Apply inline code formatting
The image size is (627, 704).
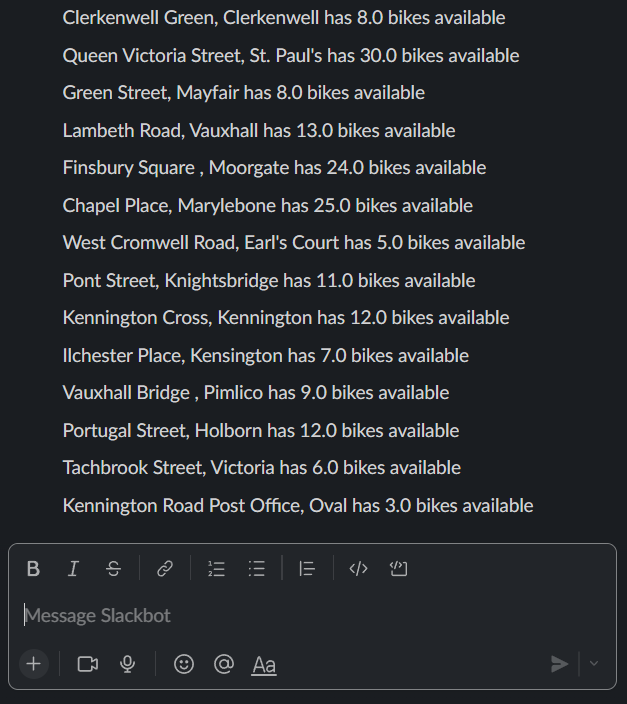pos(358,568)
